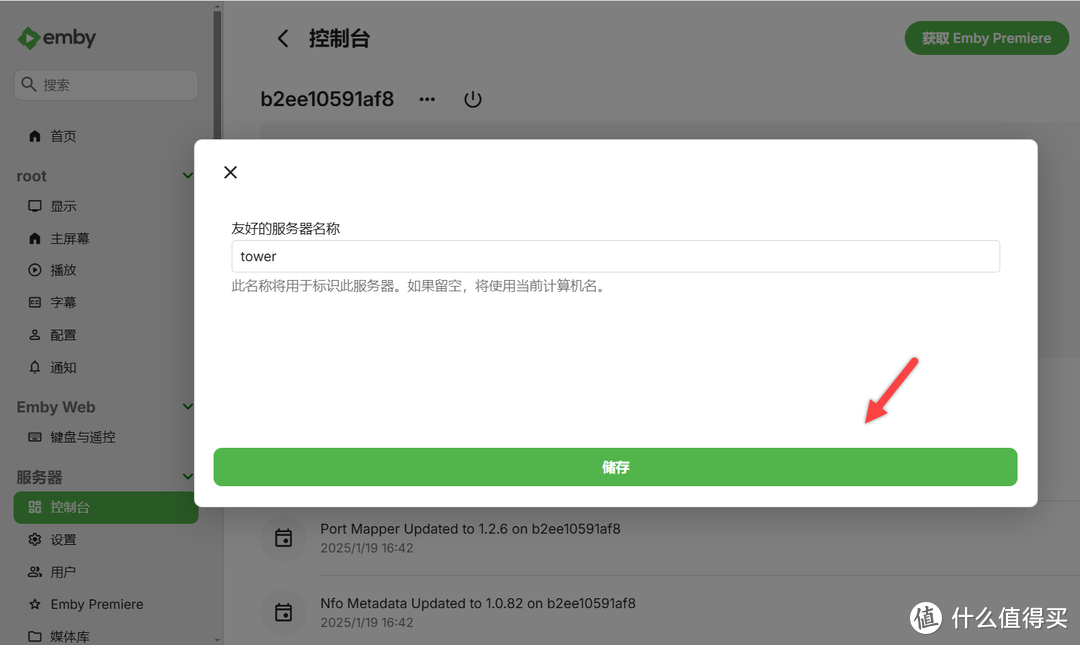Go back using the arrow beside 控制台

(x=283, y=39)
